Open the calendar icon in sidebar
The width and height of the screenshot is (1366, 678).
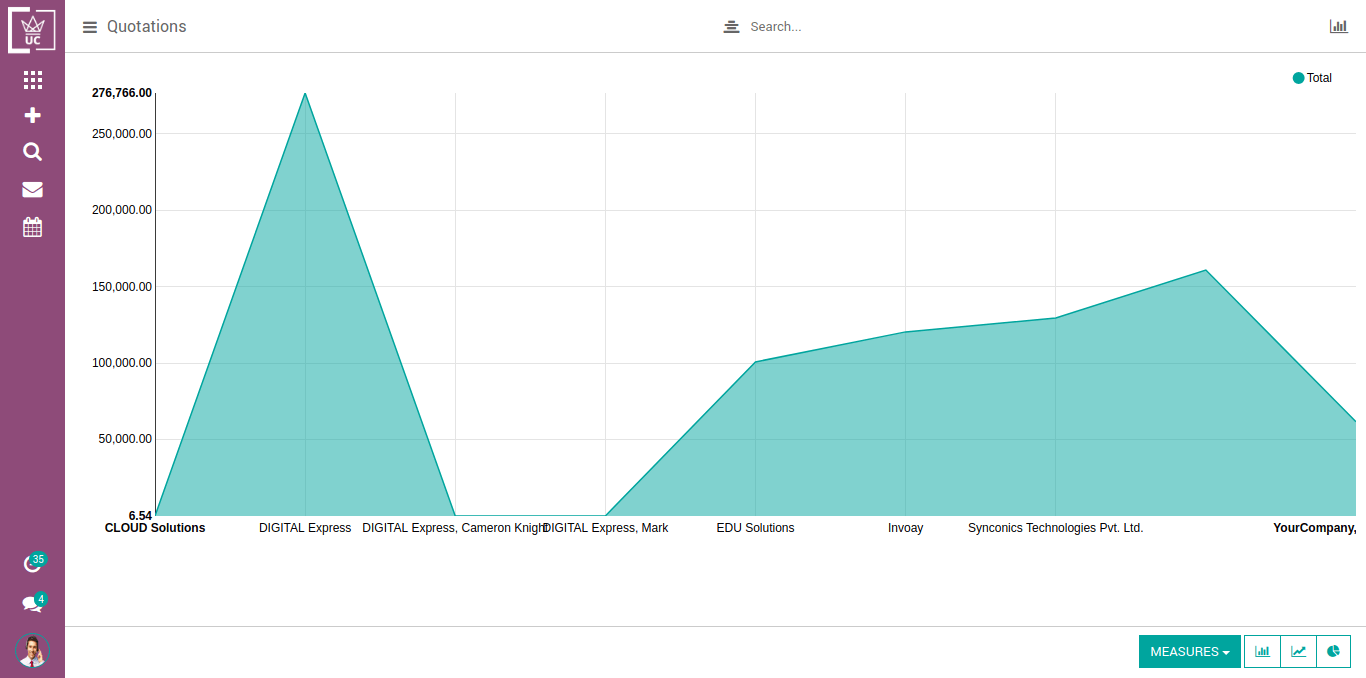pyautogui.click(x=32, y=228)
